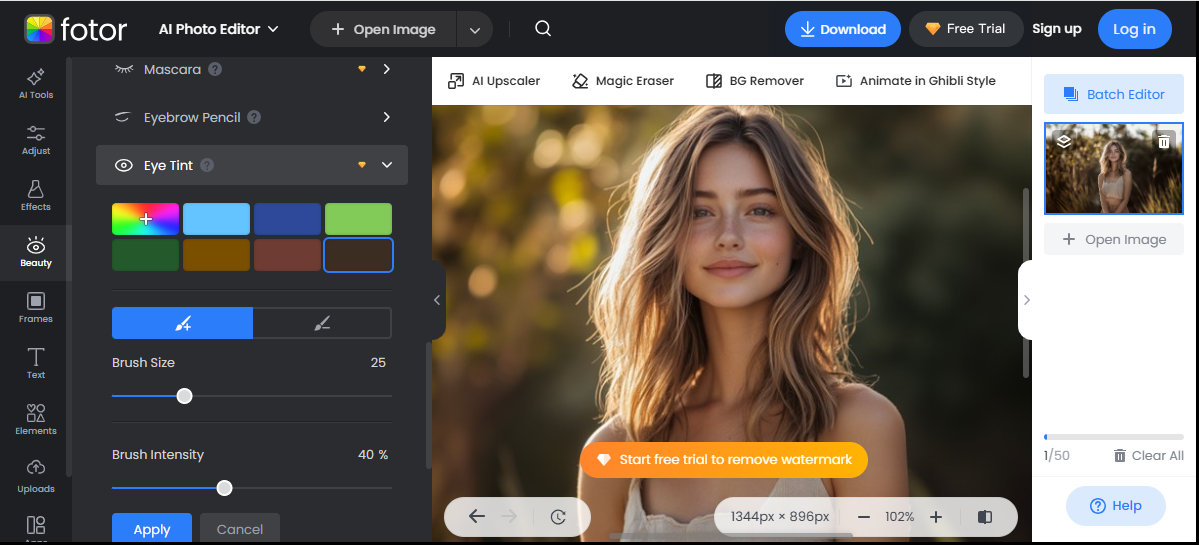
Task: Zoom in with the plus icon
Action: click(935, 517)
